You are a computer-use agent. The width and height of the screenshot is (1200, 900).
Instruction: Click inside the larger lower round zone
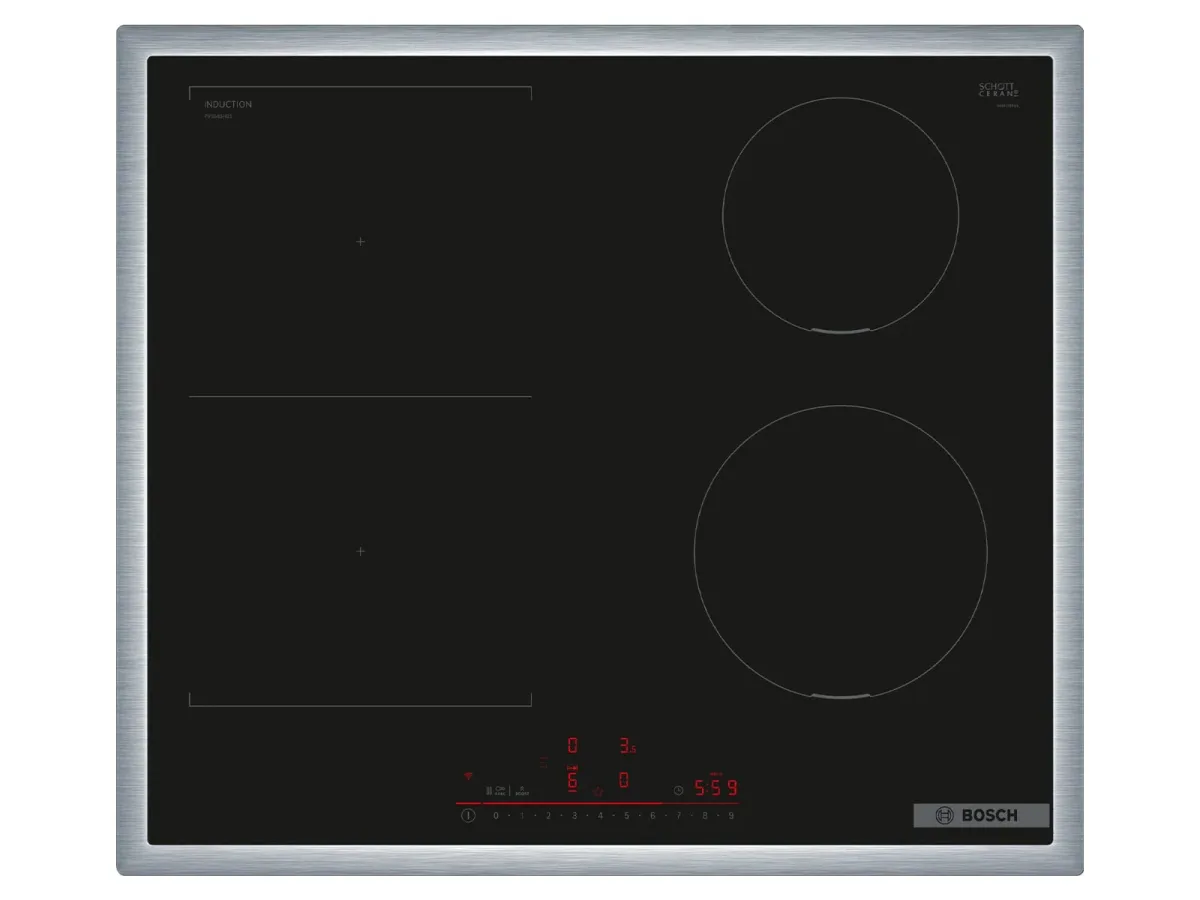pyautogui.click(x=840, y=551)
